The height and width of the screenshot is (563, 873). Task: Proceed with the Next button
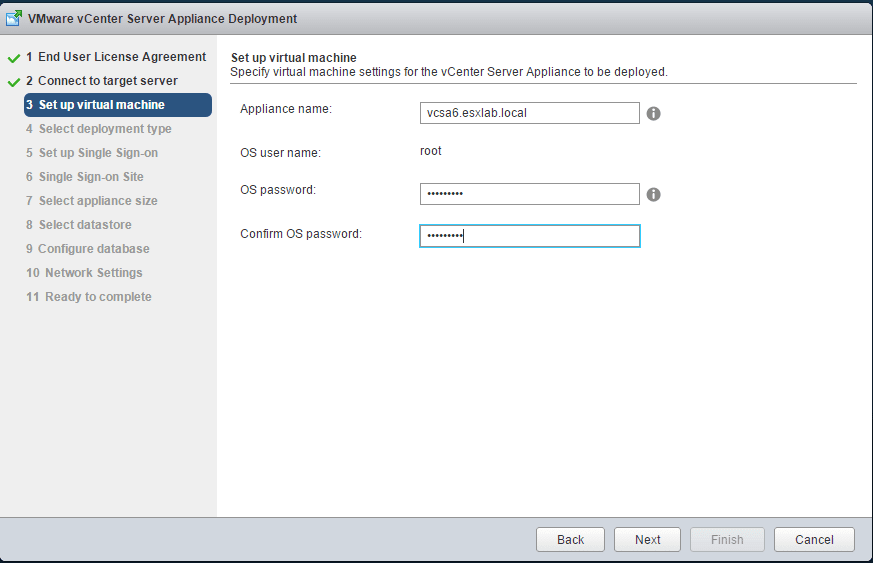point(647,540)
